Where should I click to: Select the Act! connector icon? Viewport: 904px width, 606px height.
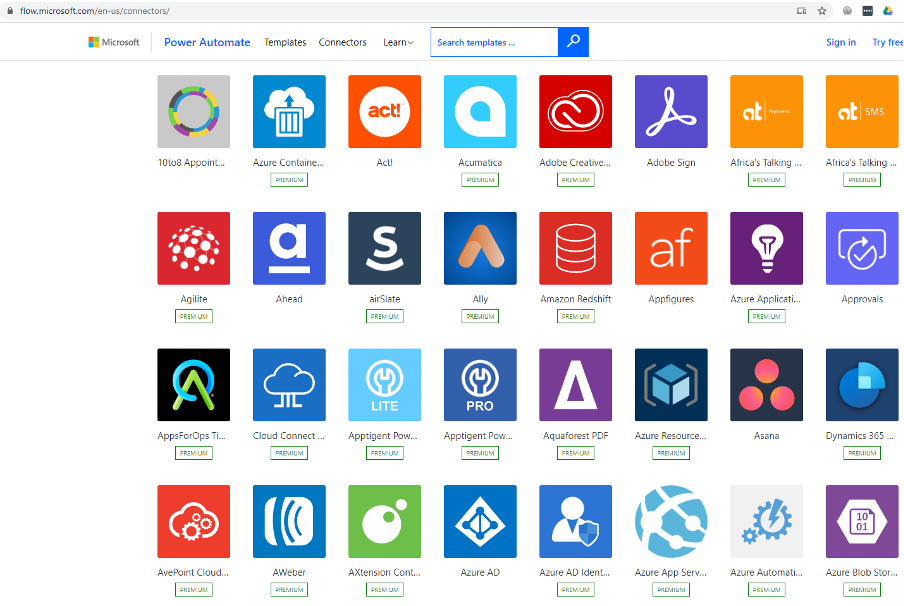point(384,112)
